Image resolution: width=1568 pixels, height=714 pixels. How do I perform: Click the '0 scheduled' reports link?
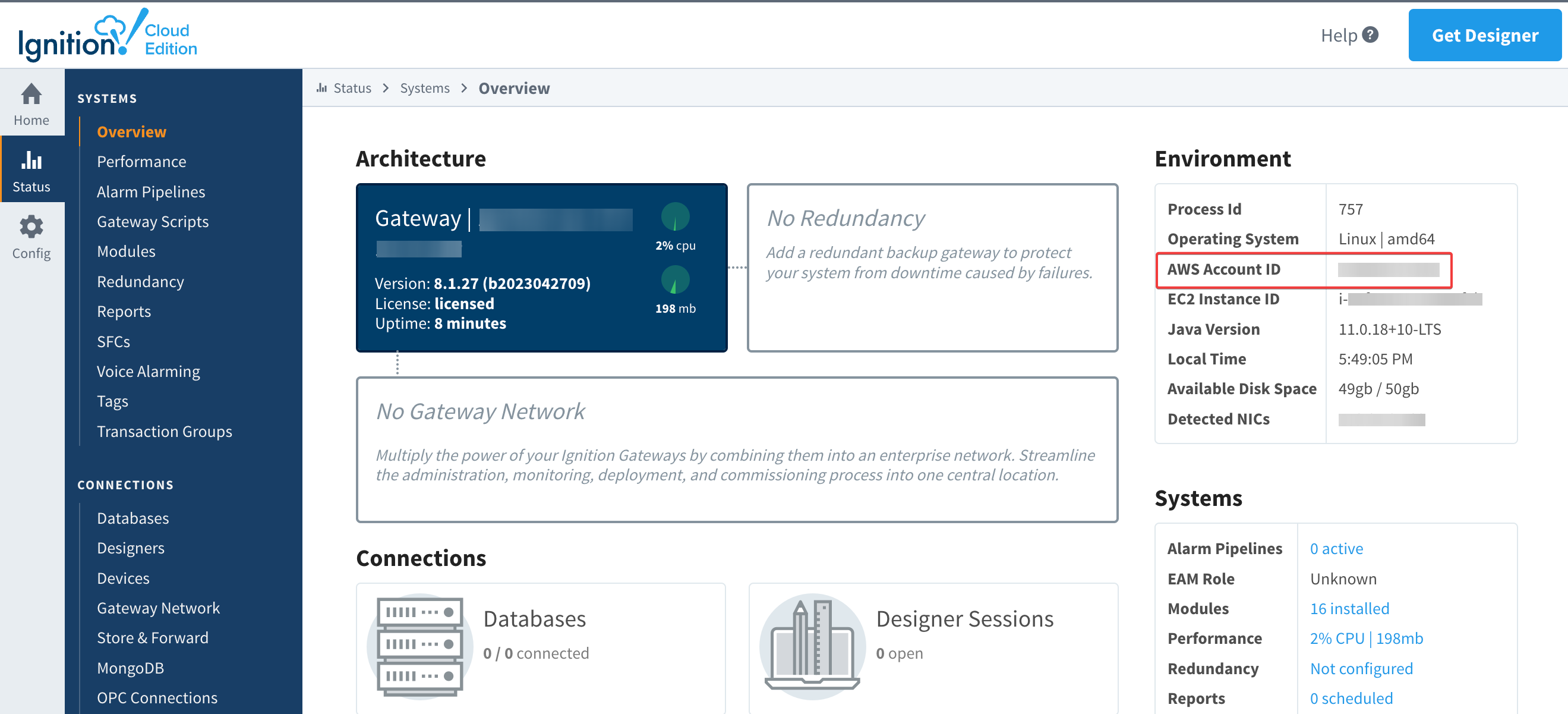pos(1351,698)
